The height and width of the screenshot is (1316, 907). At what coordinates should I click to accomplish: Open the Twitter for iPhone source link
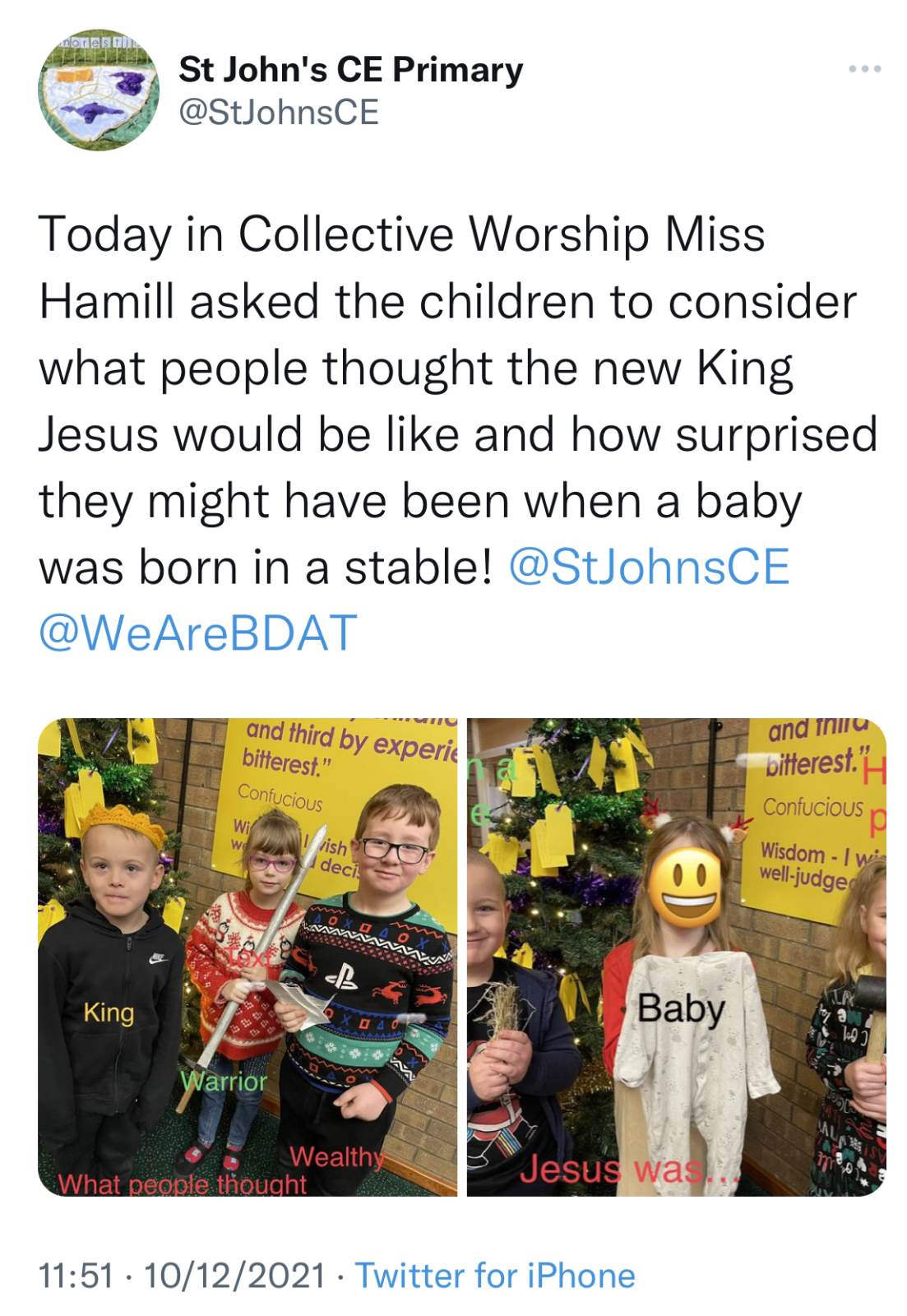point(495,1276)
